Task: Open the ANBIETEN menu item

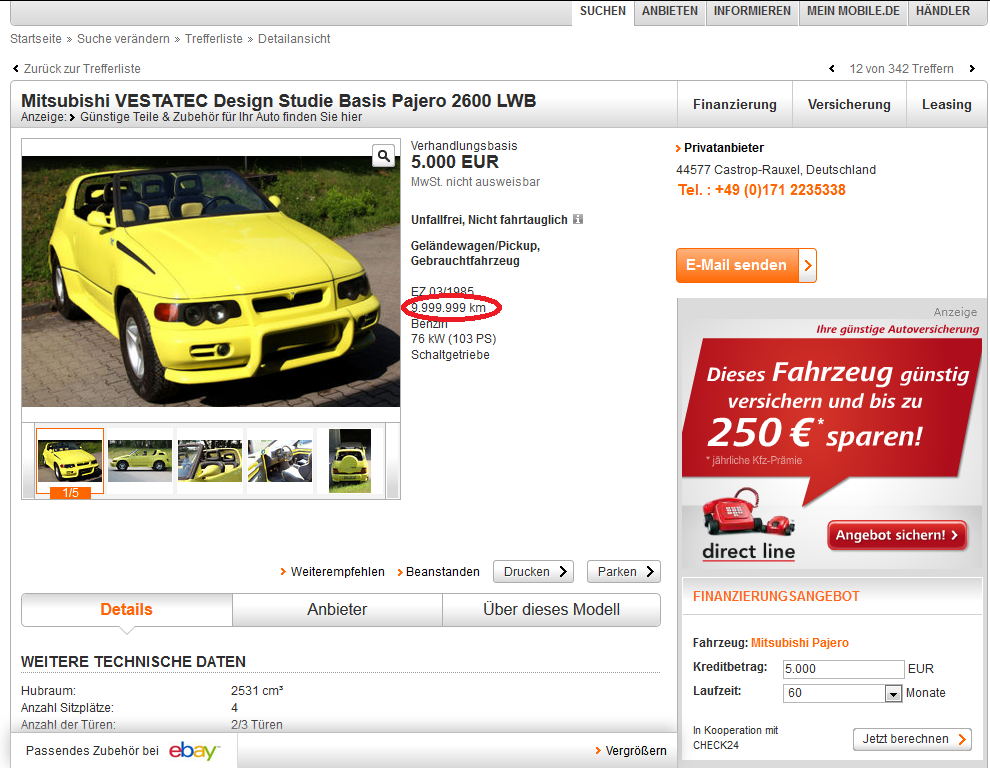Action: pos(670,11)
